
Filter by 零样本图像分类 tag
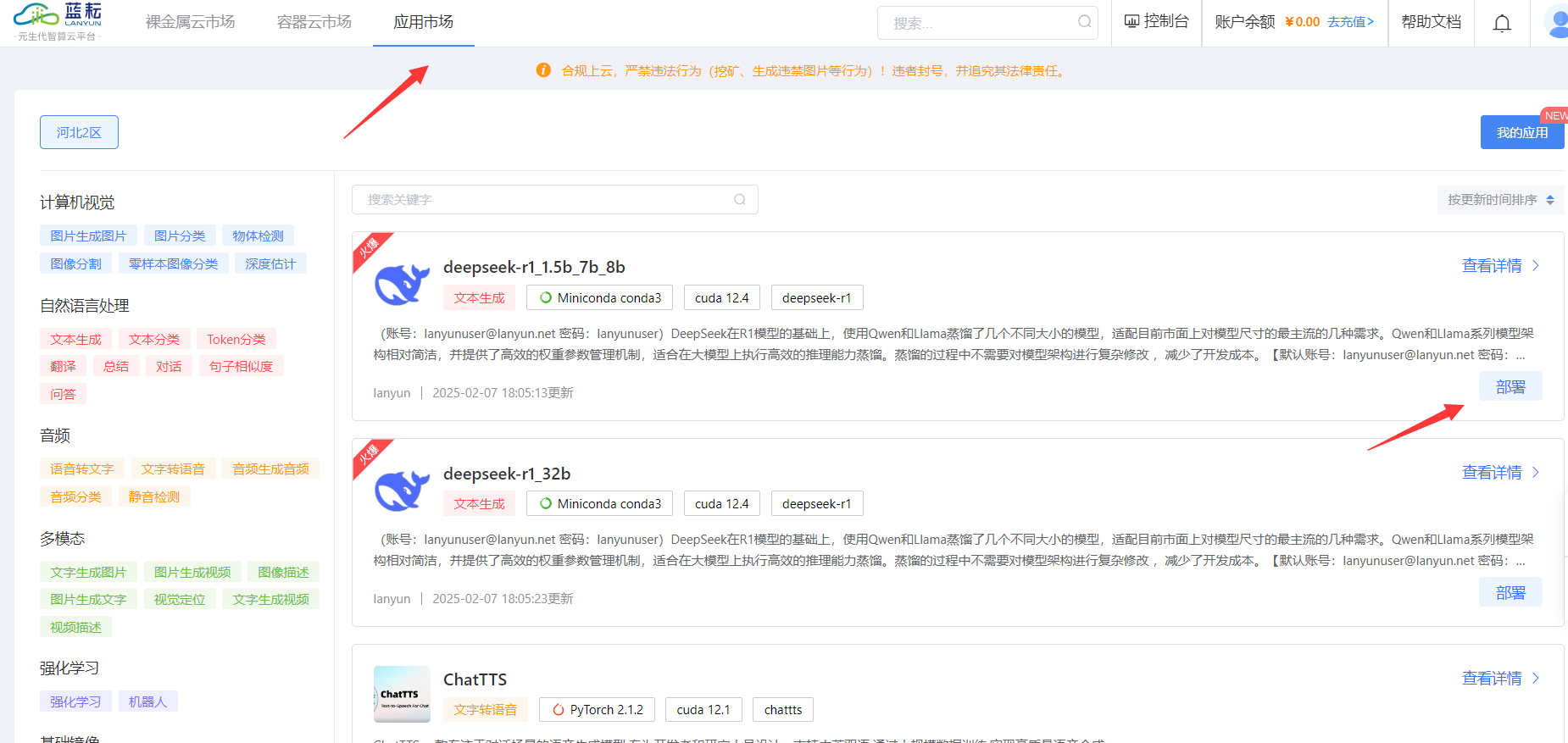(x=173, y=264)
